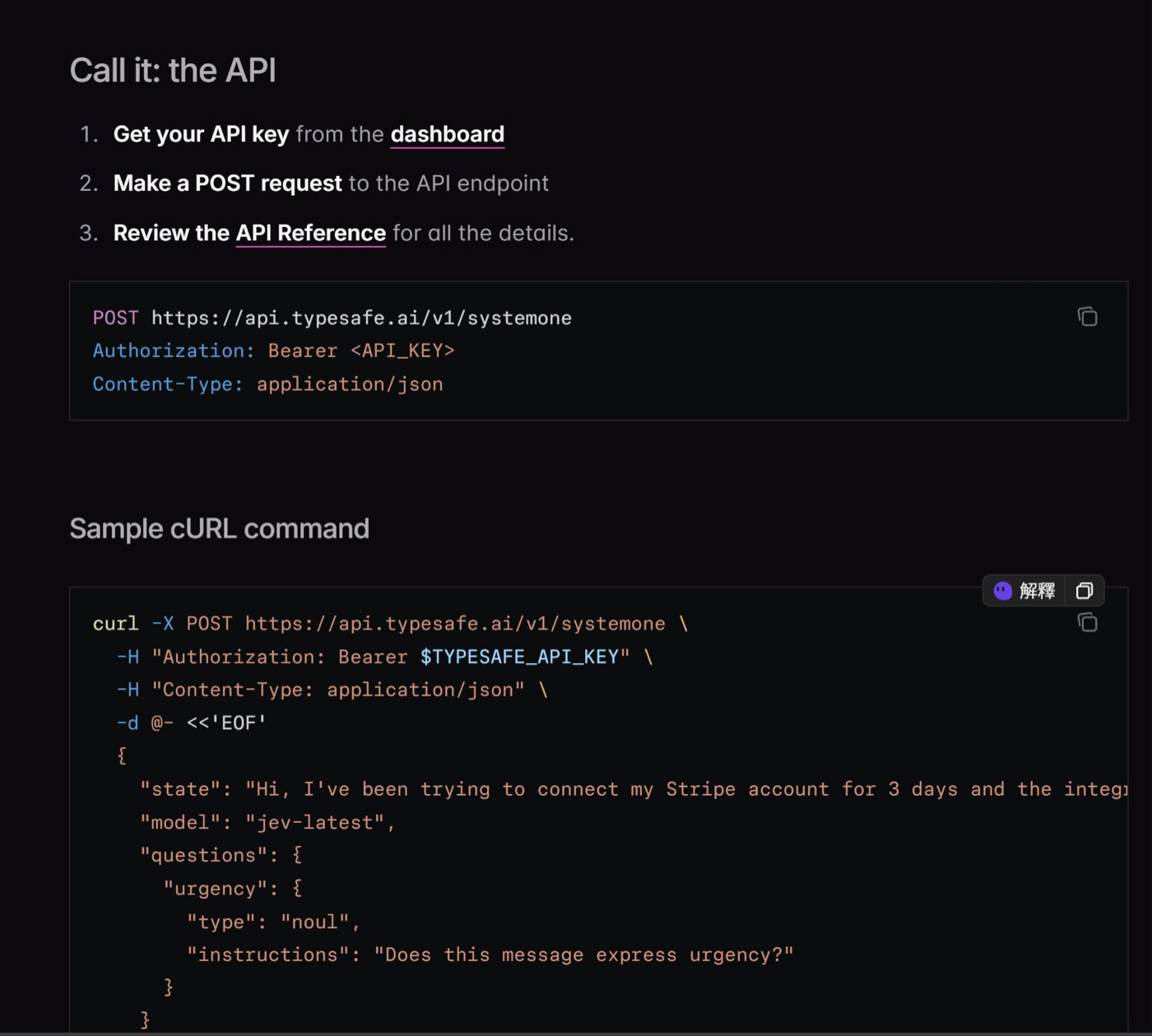Click the "Authorization: Bearer <API_KEY>" line
Screen dimensions: 1152x1036
(x=274, y=351)
